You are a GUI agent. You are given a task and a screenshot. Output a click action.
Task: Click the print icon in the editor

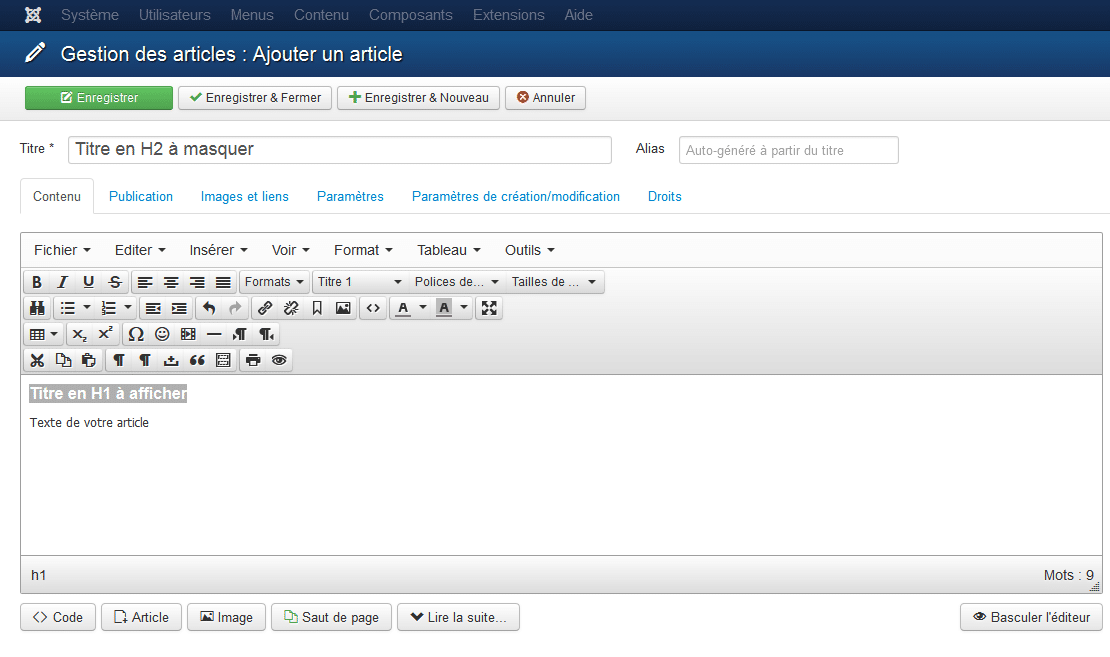pyautogui.click(x=254, y=360)
